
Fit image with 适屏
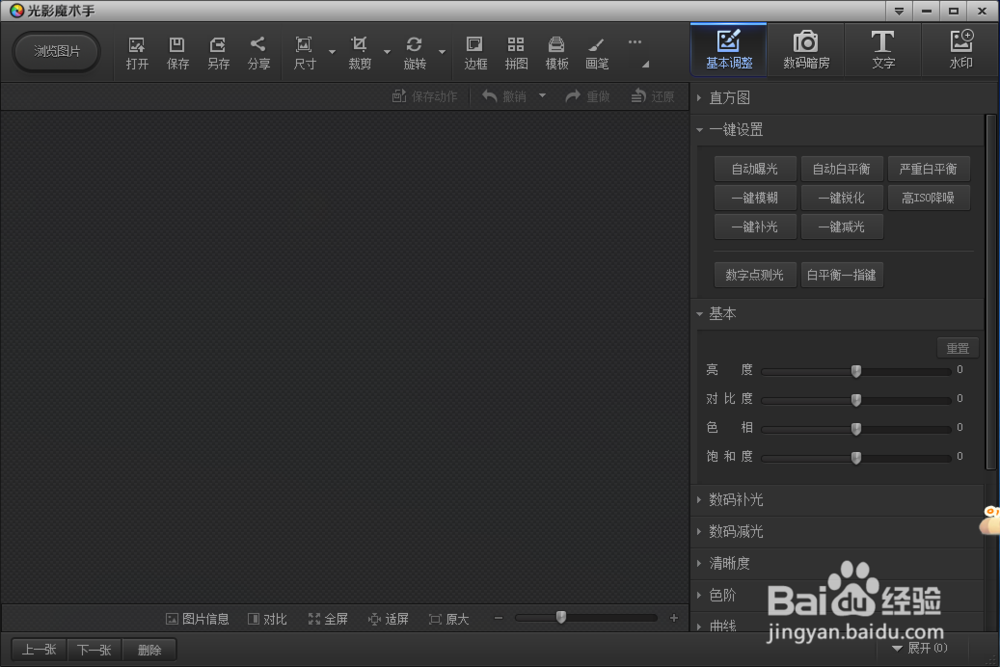tap(388, 619)
